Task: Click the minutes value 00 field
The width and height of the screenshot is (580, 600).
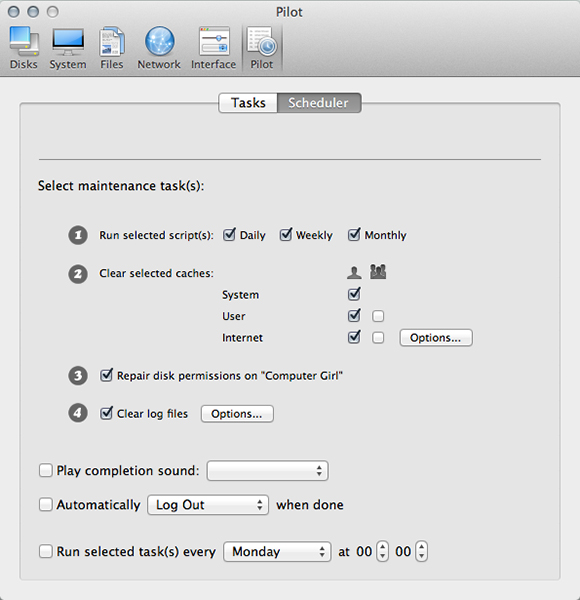Action: 403,551
